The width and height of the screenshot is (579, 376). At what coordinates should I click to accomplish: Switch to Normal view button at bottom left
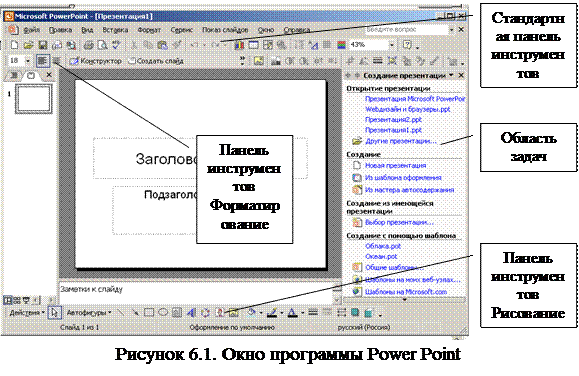coord(7,300)
